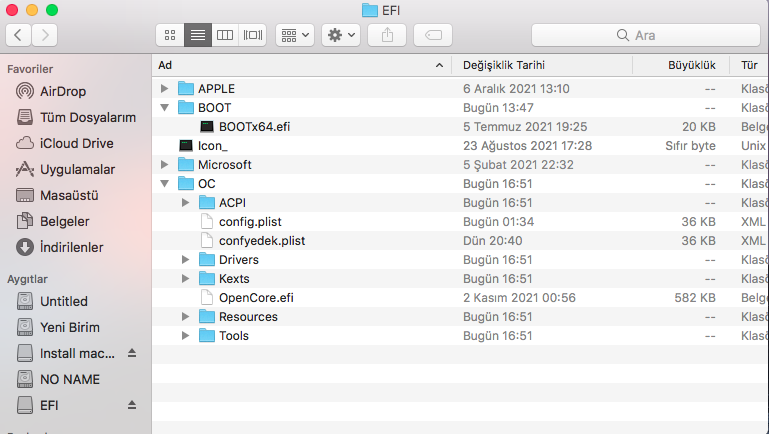Switch to icon view in toolbar
769x434 pixels.
(169, 35)
